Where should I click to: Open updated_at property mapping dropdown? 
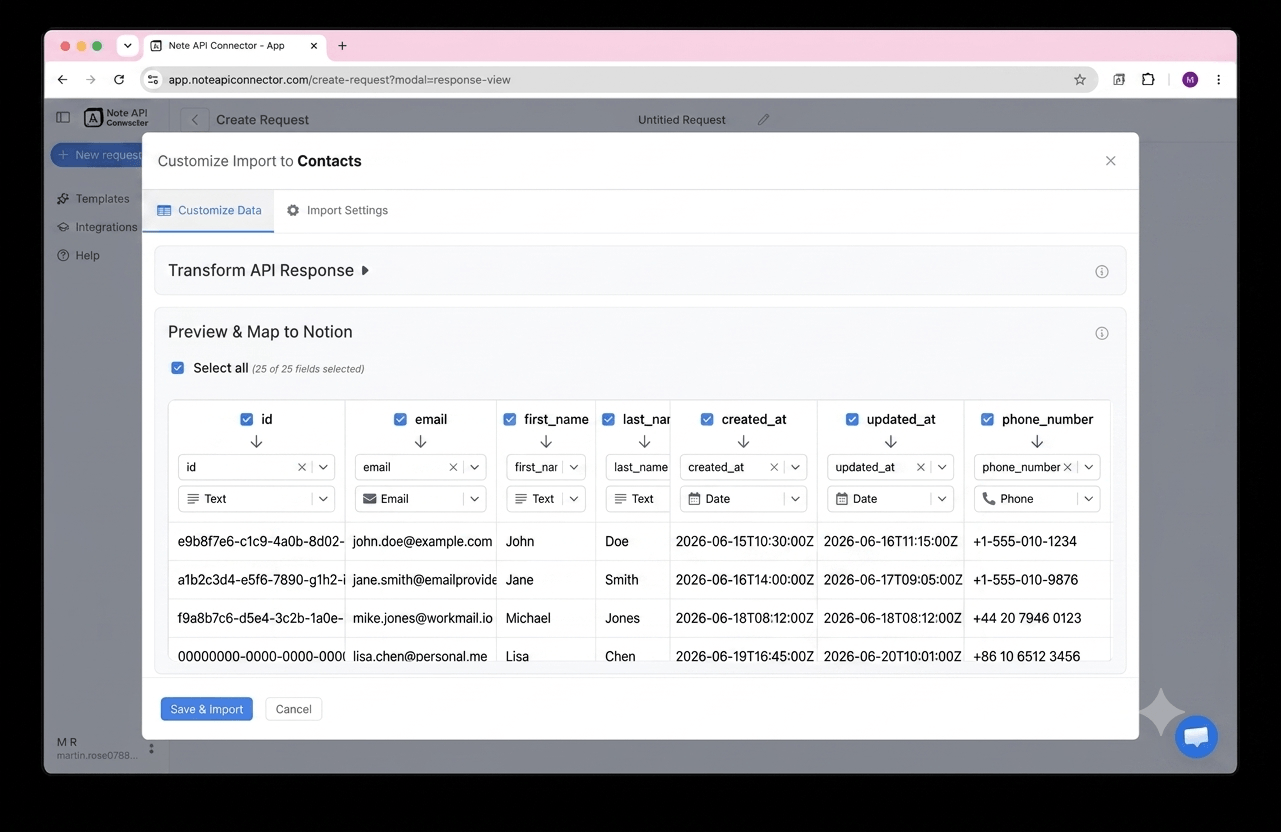click(x=942, y=467)
